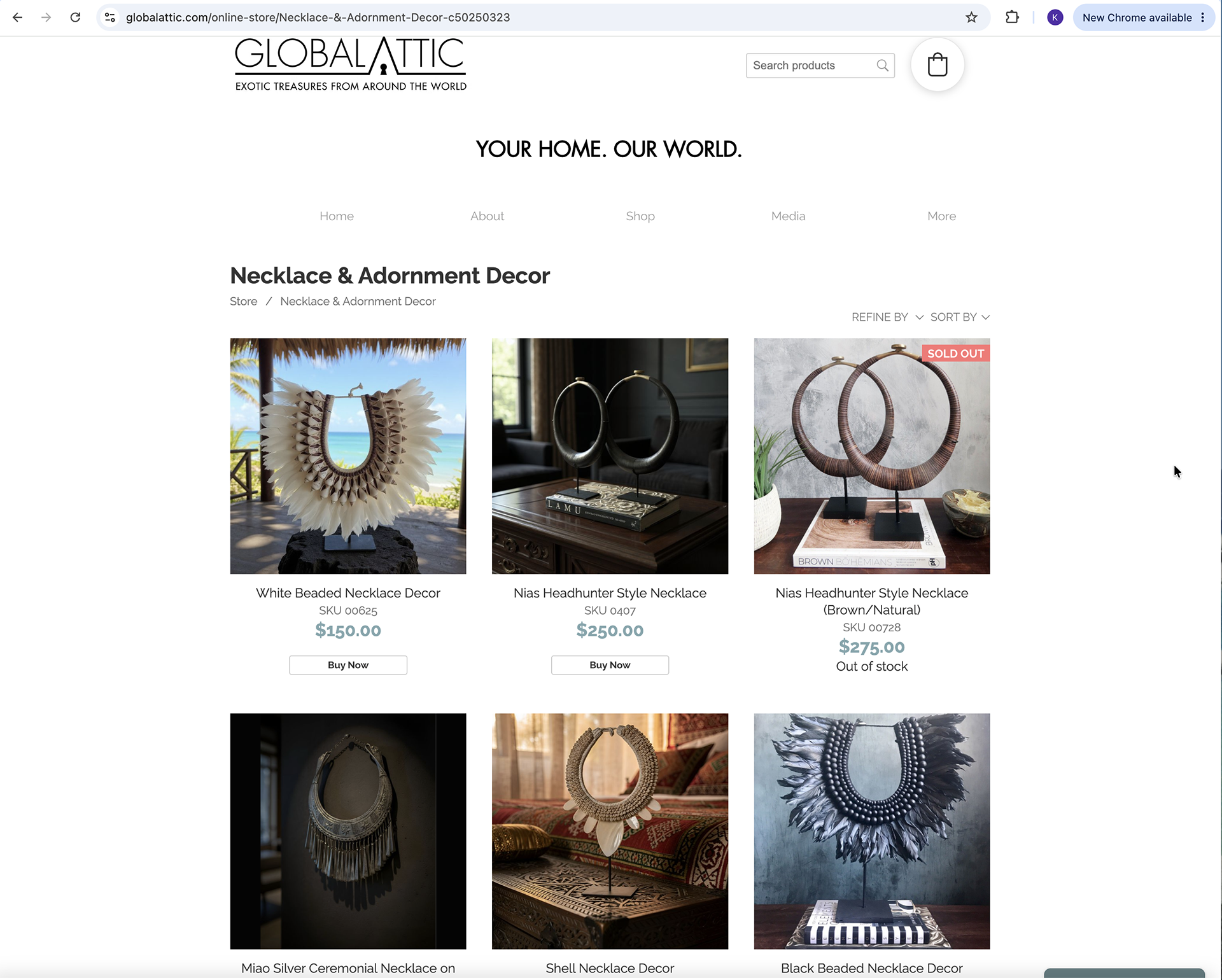Image resolution: width=1222 pixels, height=980 pixels.
Task: Open sold out Brown/Natural necklace image
Action: (x=872, y=456)
